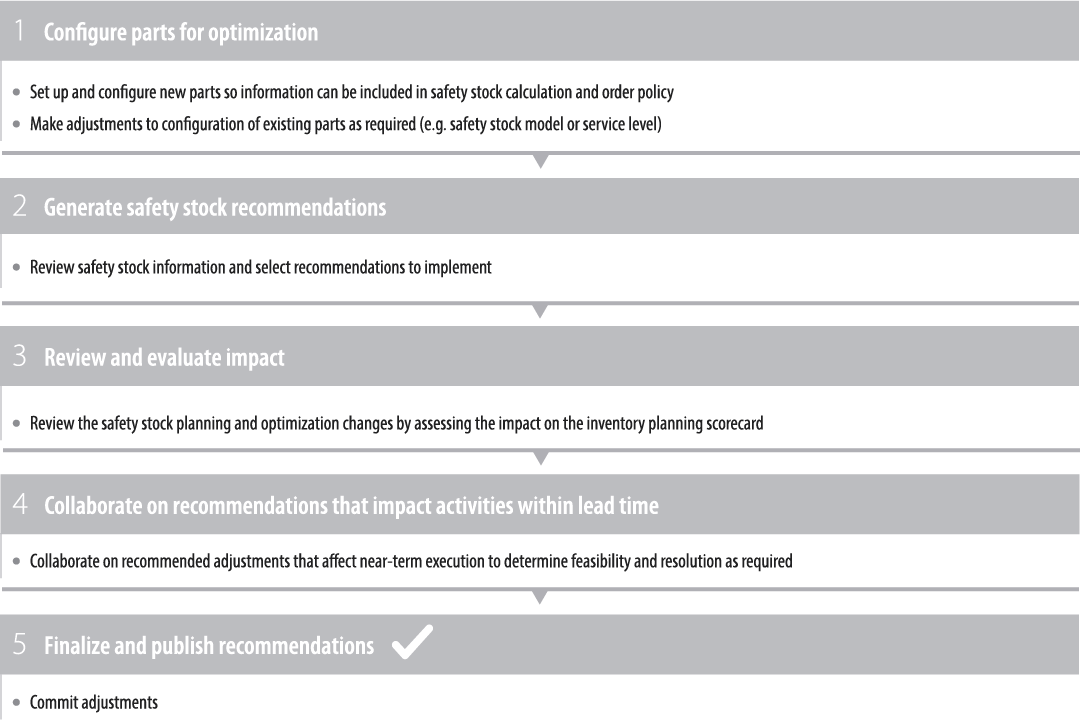
Task: Click the down arrow below step 4
Action: coord(540,598)
